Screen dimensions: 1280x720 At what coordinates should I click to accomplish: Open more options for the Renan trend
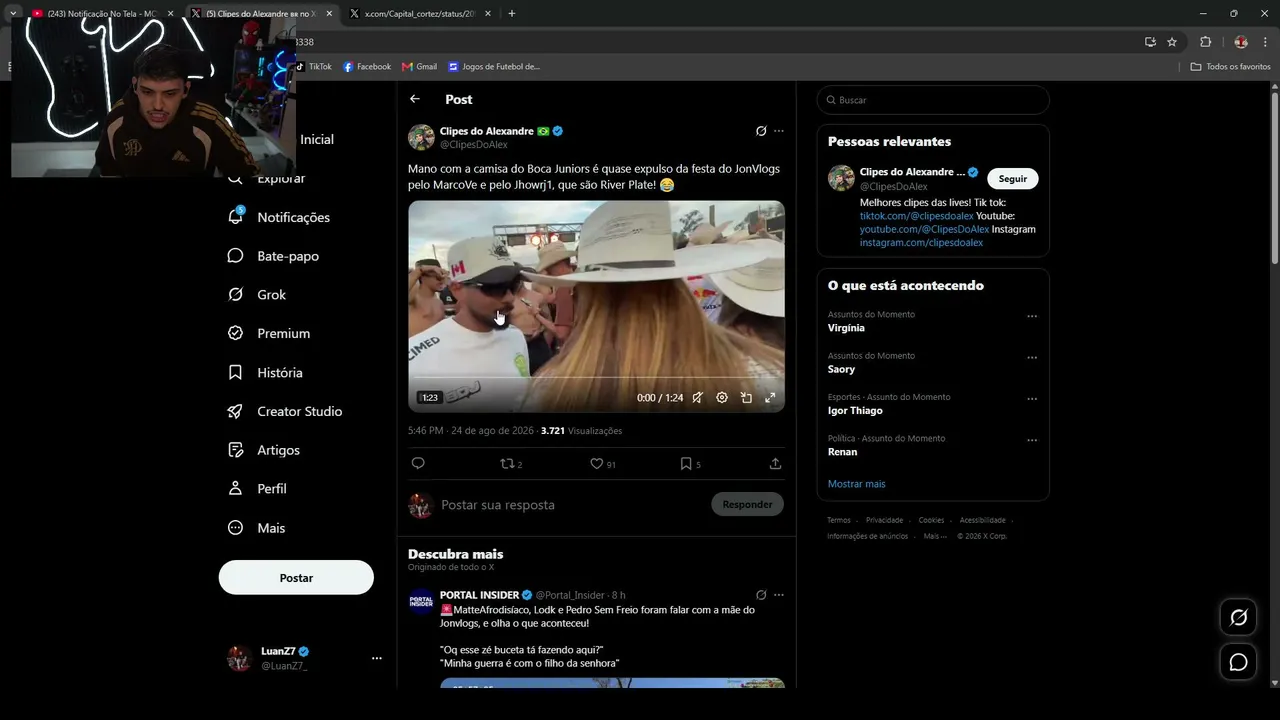click(x=1032, y=440)
